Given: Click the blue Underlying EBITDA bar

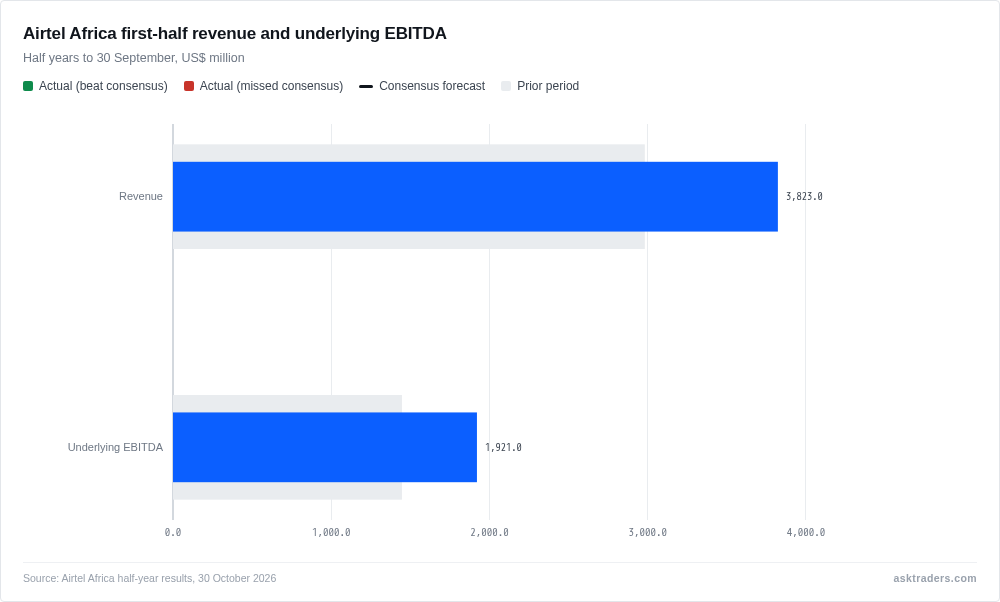Looking at the screenshot, I should tap(325, 447).
